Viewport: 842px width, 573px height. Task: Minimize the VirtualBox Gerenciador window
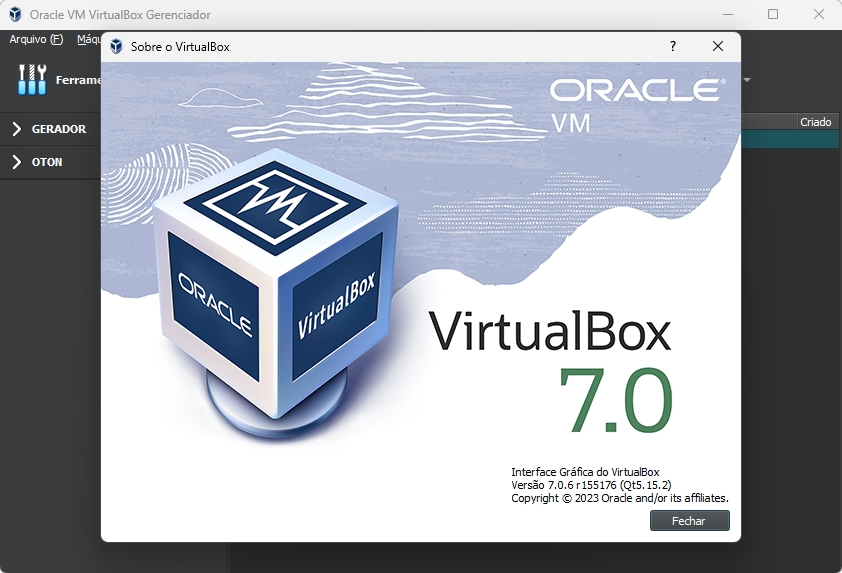tap(728, 14)
